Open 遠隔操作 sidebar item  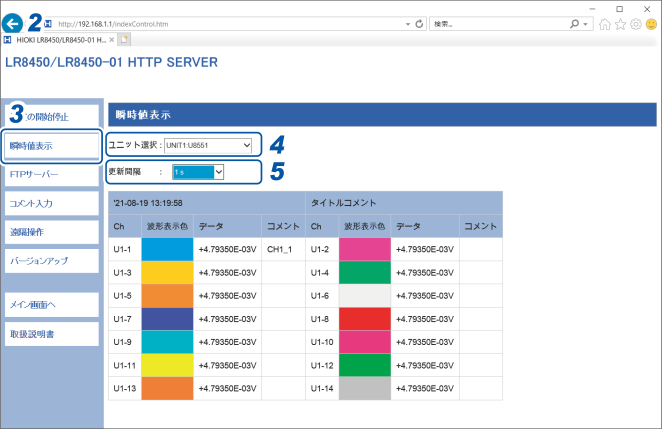(x=52, y=232)
